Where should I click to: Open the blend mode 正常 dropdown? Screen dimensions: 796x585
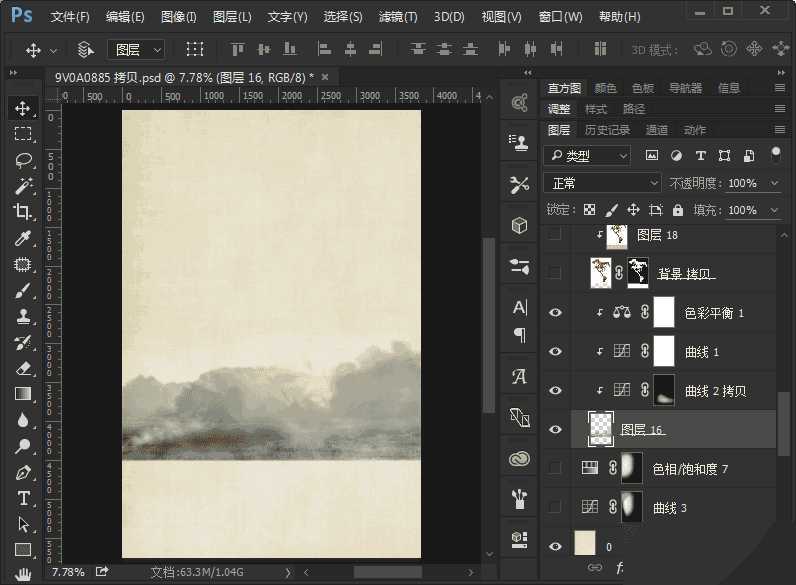pyautogui.click(x=602, y=183)
